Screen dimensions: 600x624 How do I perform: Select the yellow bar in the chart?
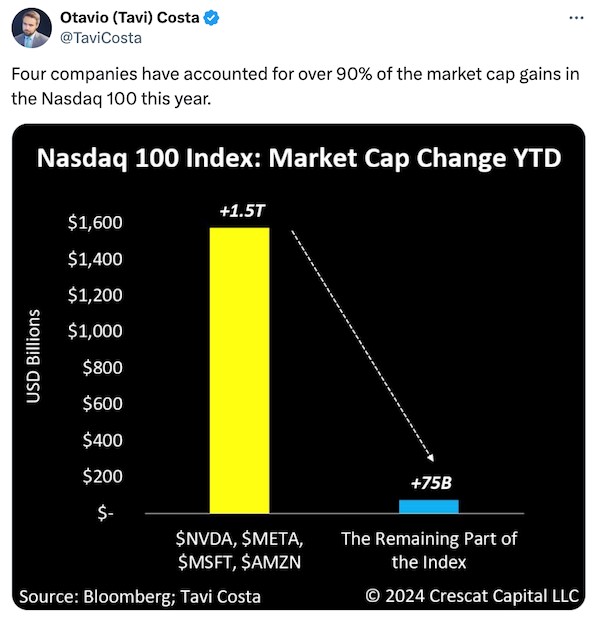pyautogui.click(x=240, y=370)
